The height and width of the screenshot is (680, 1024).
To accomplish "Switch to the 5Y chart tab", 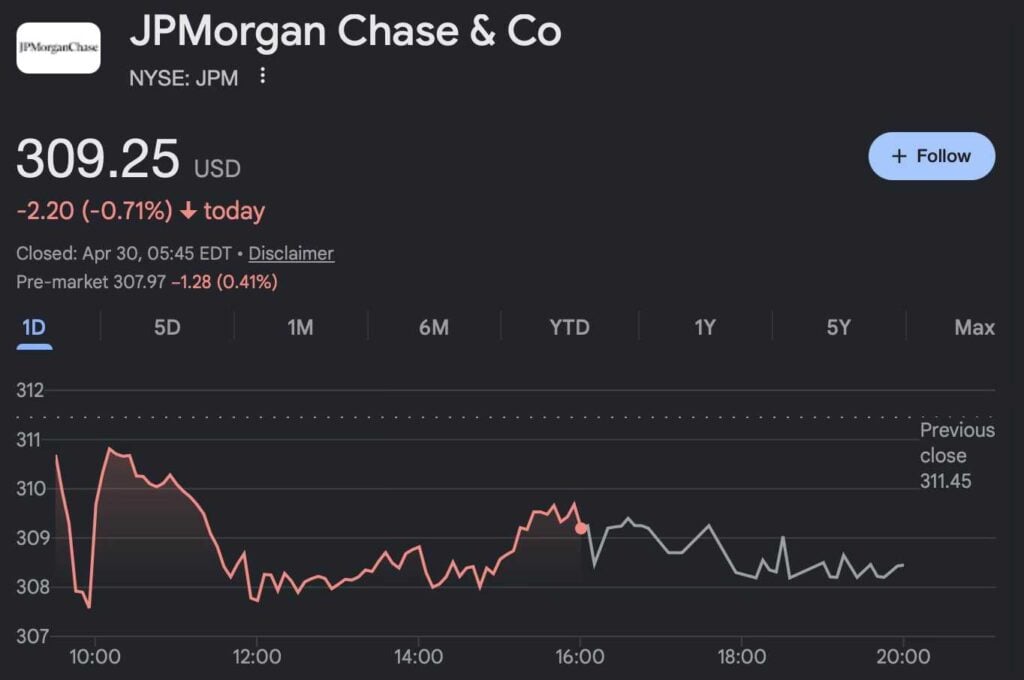I will [838, 327].
